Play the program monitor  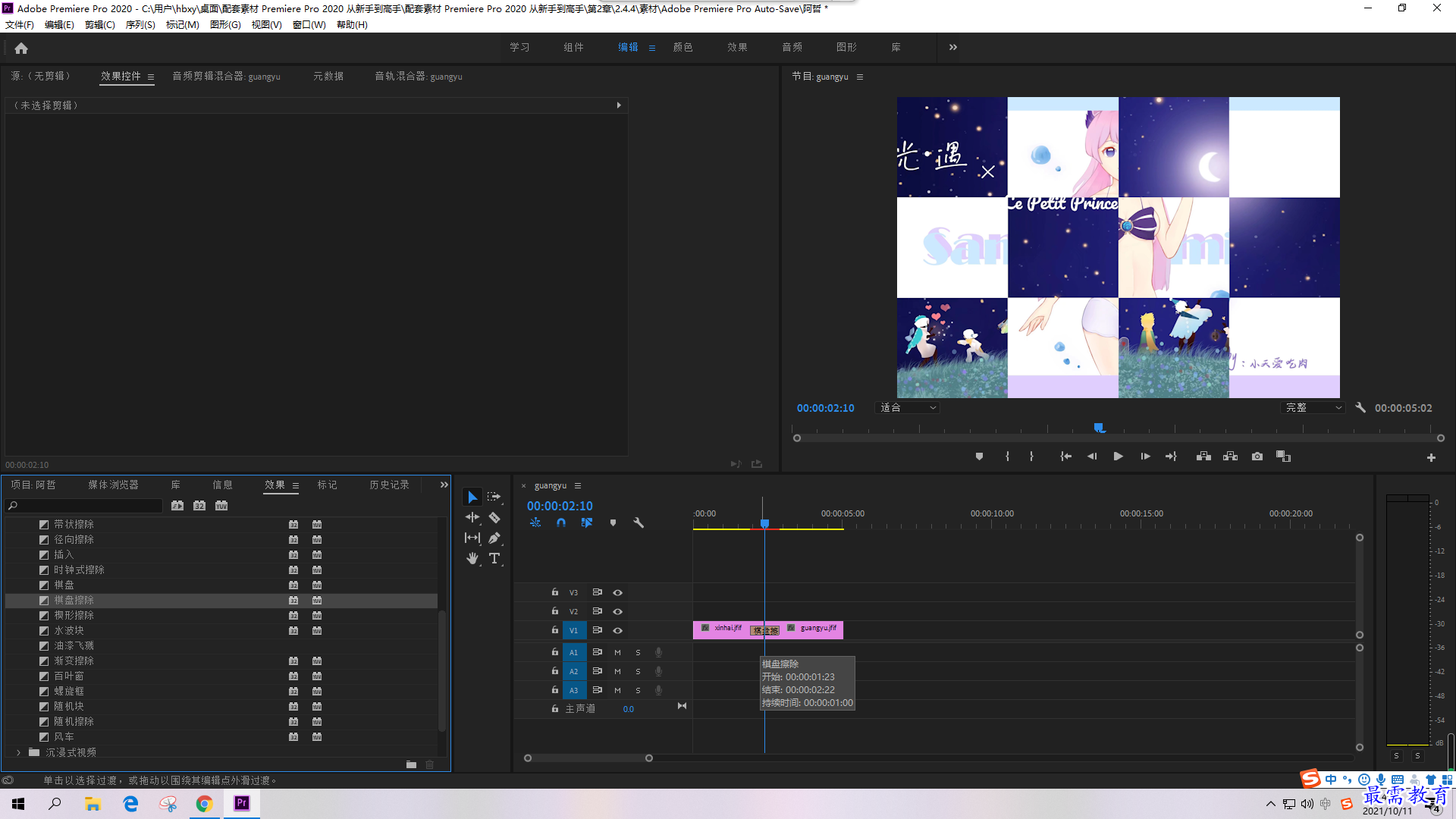(x=1118, y=457)
